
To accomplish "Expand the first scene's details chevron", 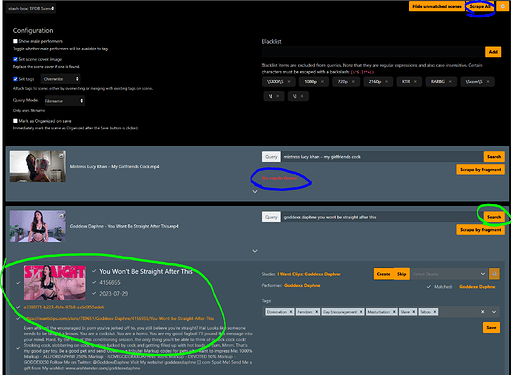I will tap(255, 192).
